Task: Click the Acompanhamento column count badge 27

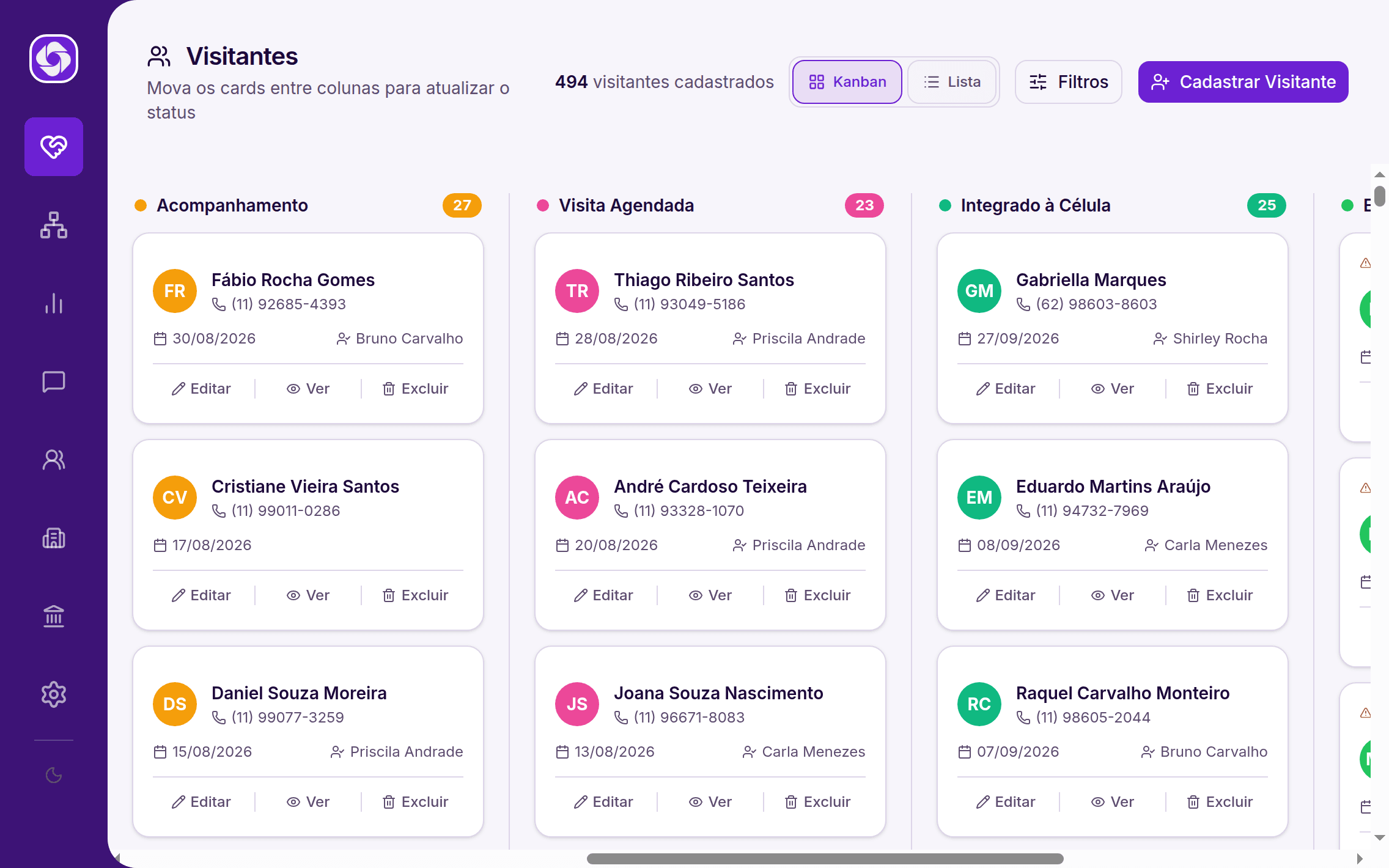Action: 462,205
